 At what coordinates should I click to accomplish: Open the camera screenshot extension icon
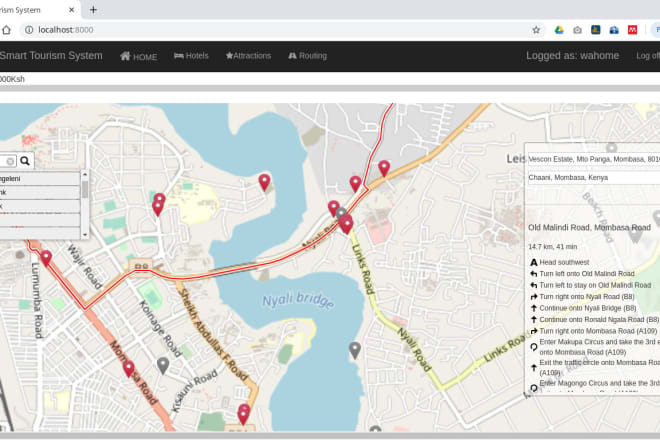click(578, 30)
